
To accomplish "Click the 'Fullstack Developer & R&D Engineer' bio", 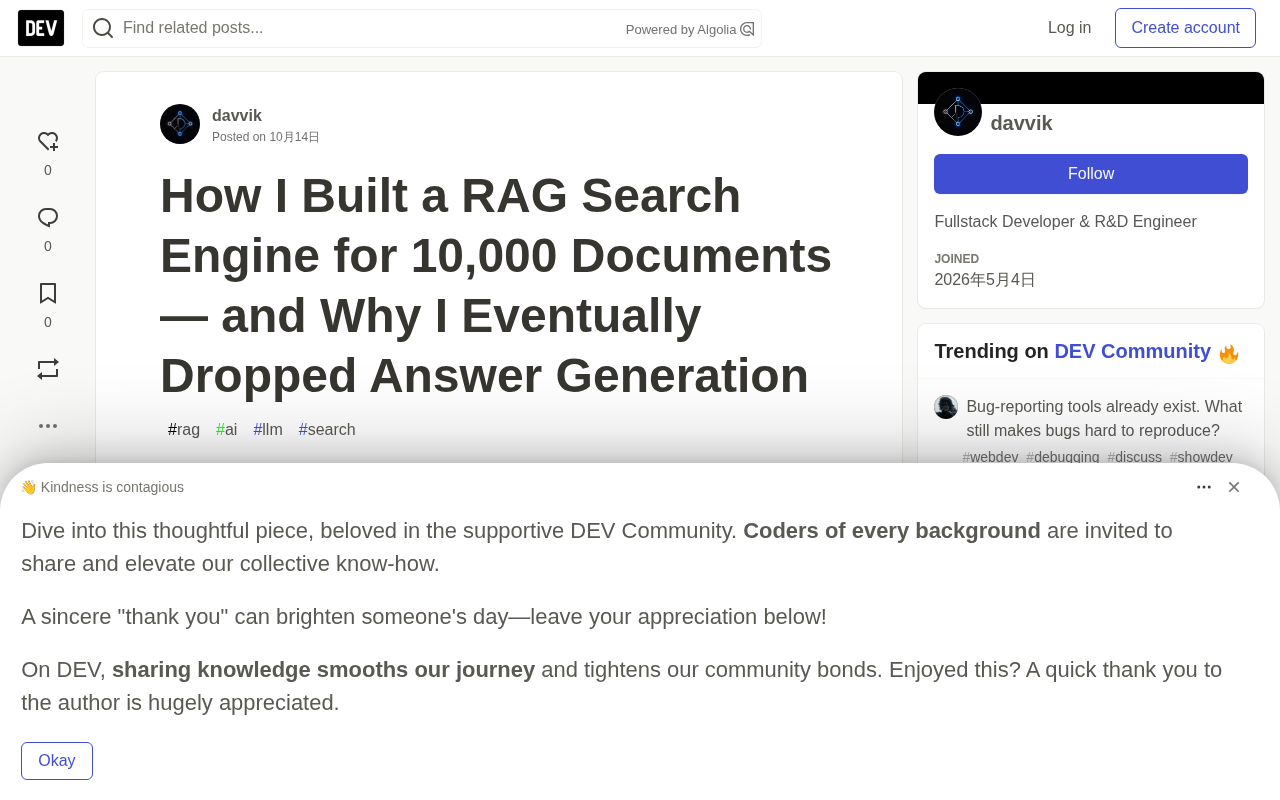I will (1065, 222).
